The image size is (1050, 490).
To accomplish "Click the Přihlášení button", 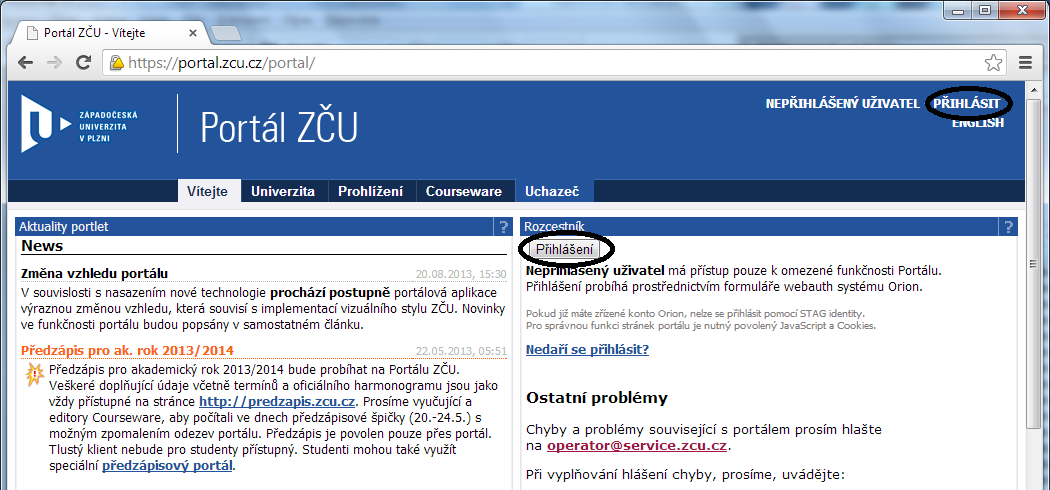I will (565, 250).
